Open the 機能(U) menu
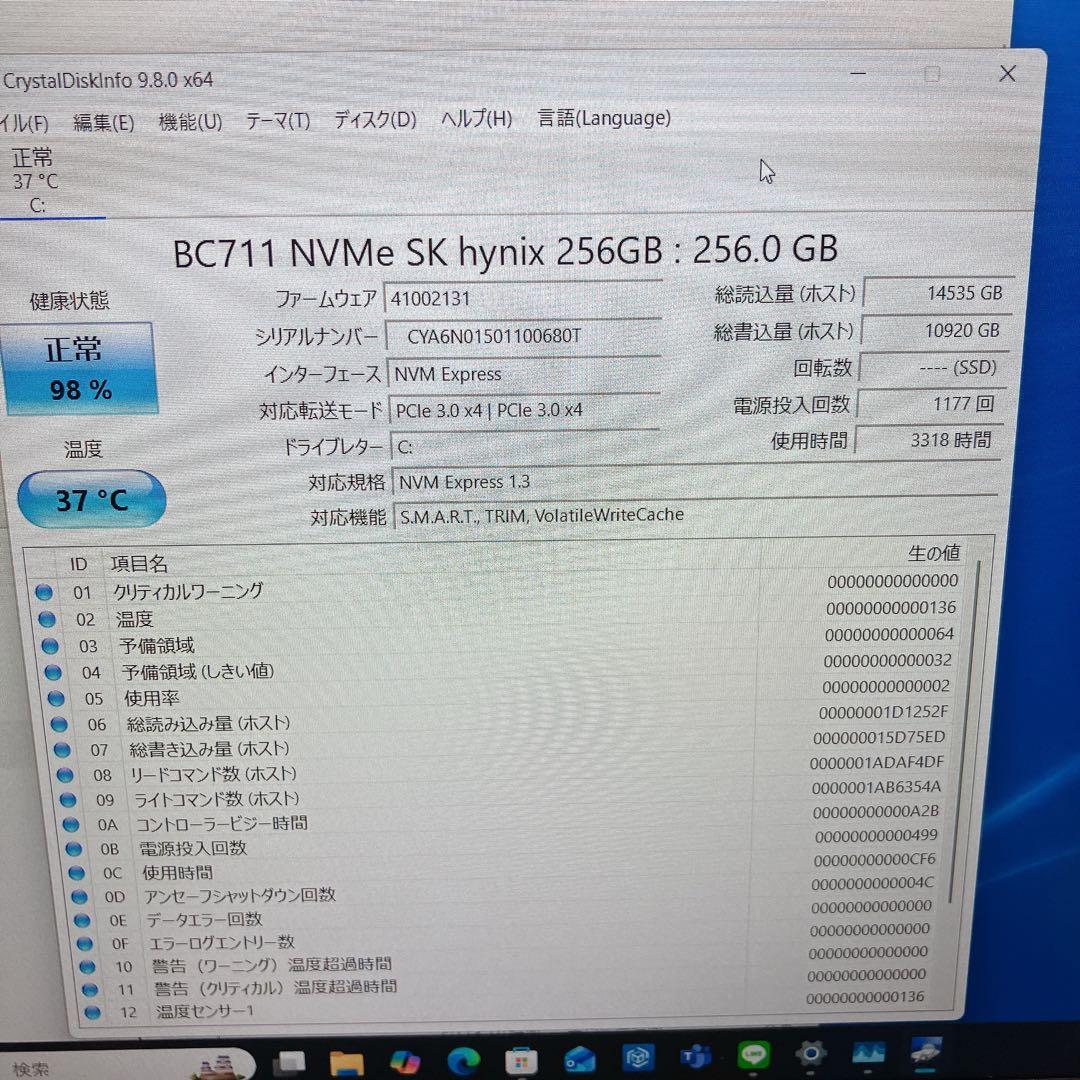1080x1080 pixels. [190, 122]
